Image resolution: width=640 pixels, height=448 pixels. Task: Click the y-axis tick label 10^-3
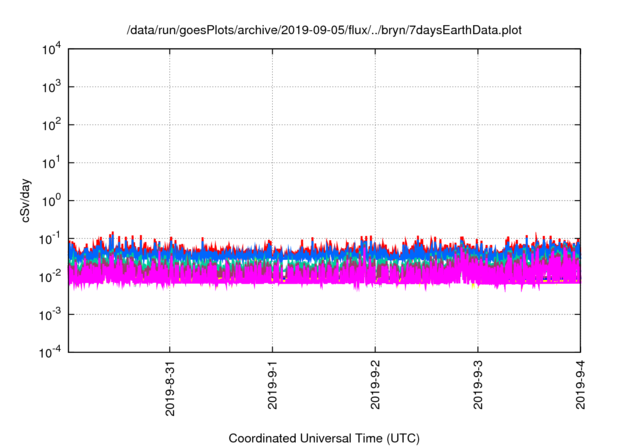coord(50,315)
